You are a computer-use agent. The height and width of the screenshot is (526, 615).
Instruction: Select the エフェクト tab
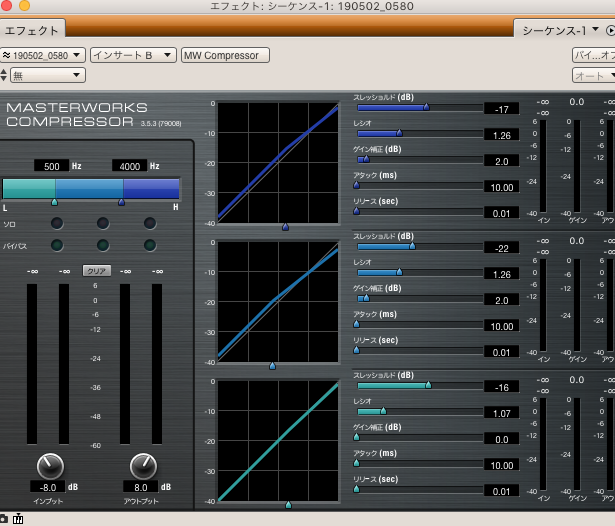[32, 30]
